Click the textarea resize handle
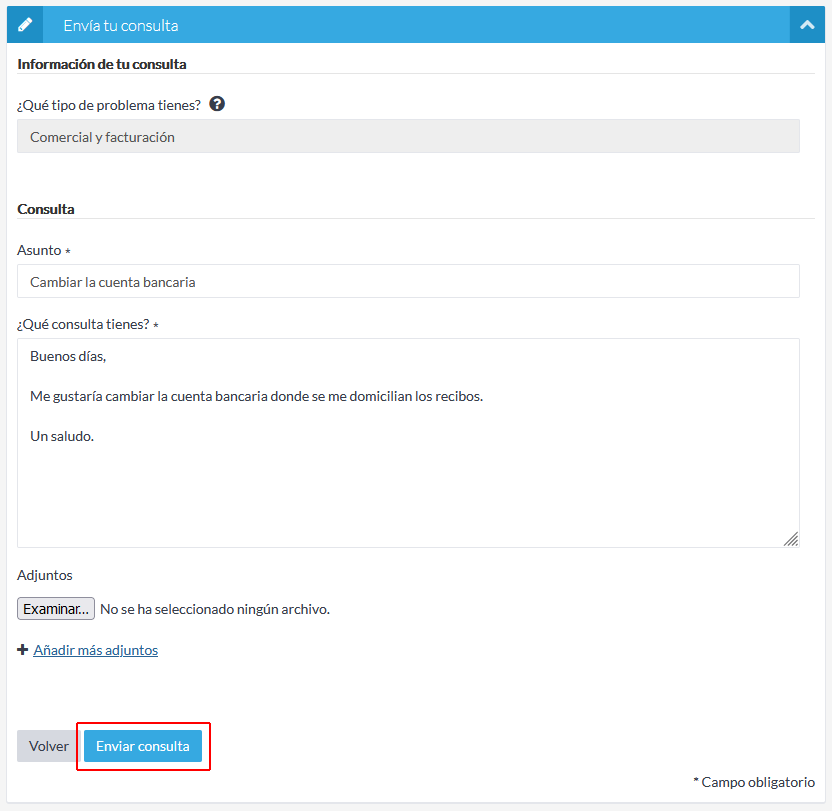 point(791,539)
